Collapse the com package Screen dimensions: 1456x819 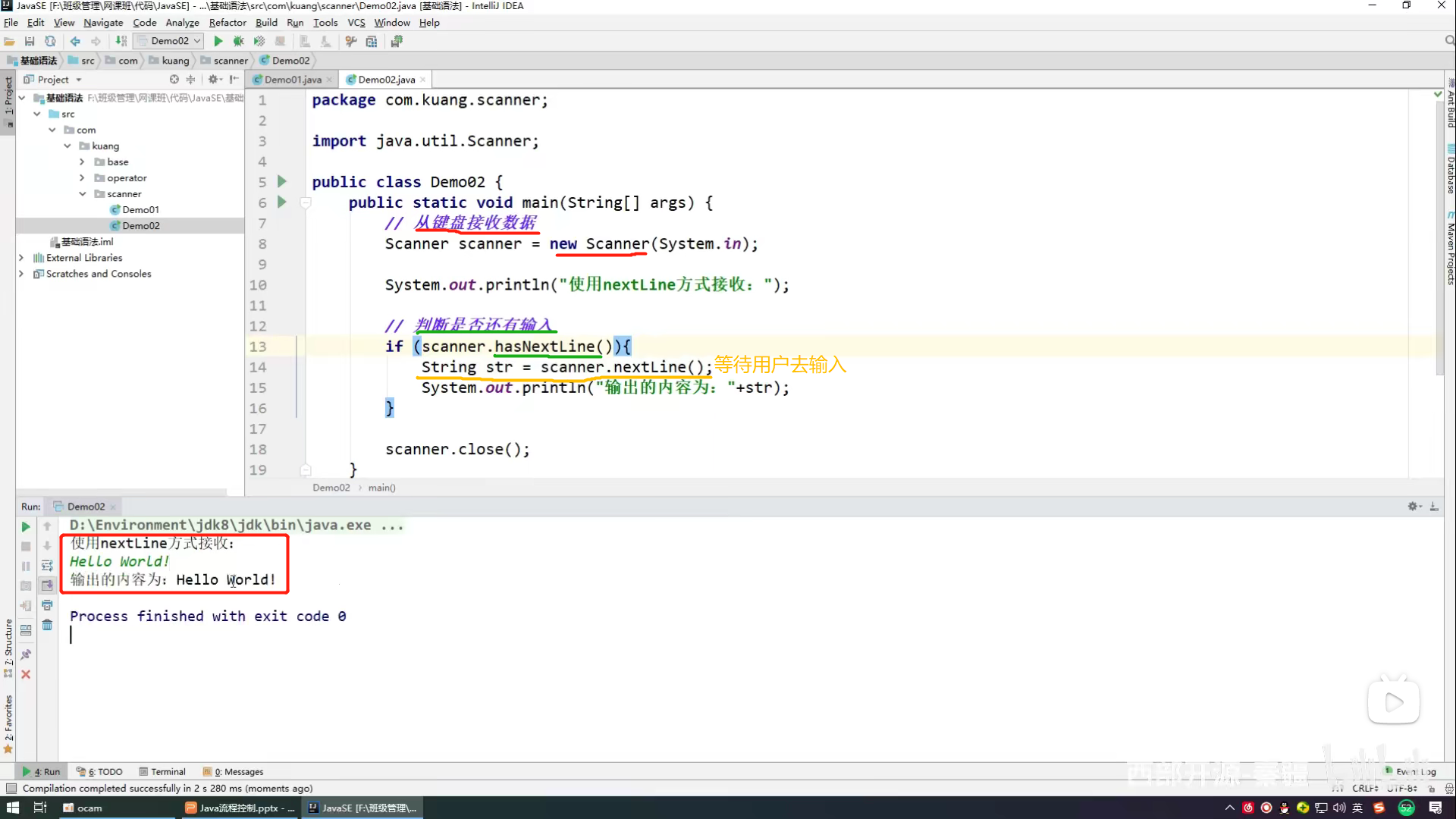click(52, 130)
